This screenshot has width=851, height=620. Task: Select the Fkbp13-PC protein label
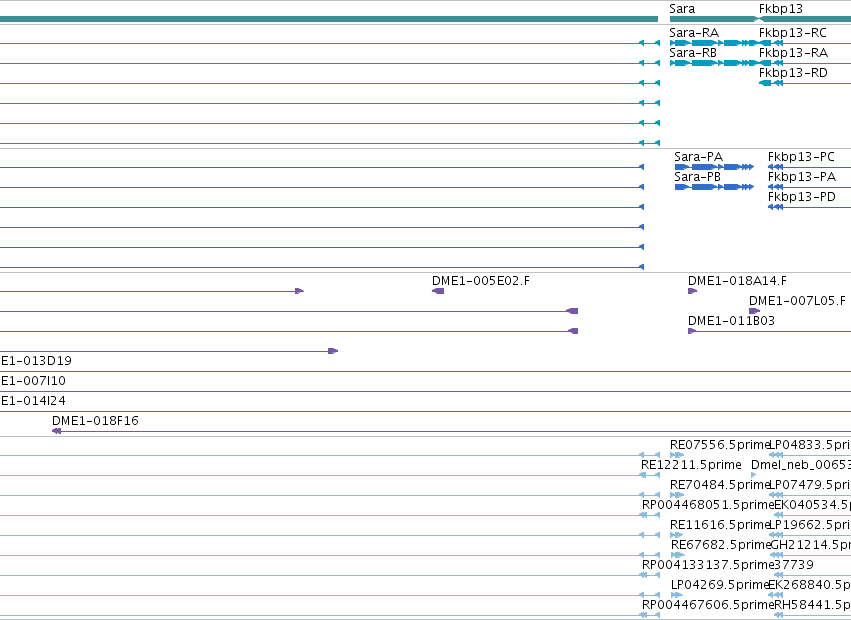(x=801, y=157)
